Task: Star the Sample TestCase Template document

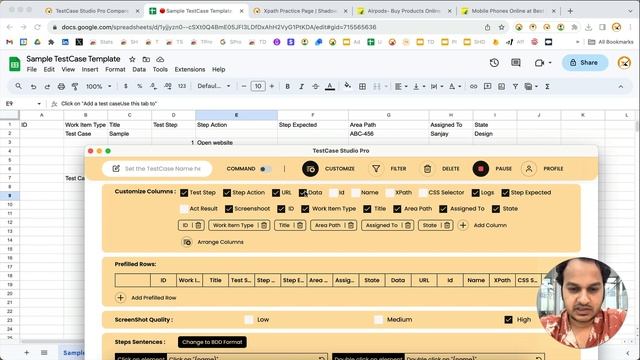Action: coord(132,59)
